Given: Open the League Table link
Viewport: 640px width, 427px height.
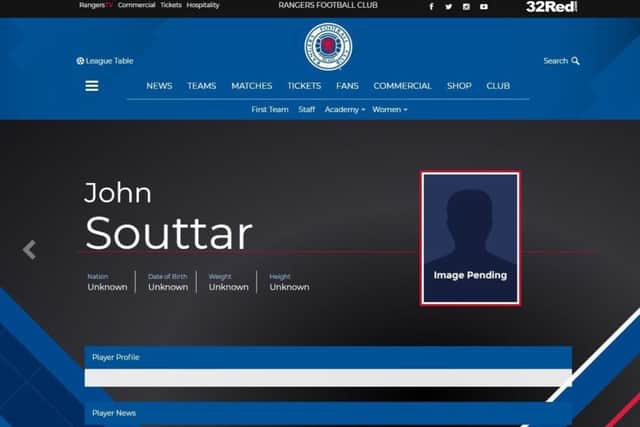Looking at the screenshot, I should [x=105, y=61].
